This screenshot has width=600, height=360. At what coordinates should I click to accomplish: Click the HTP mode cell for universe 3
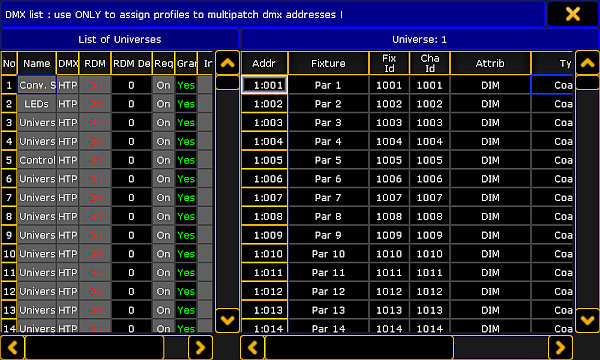68,122
